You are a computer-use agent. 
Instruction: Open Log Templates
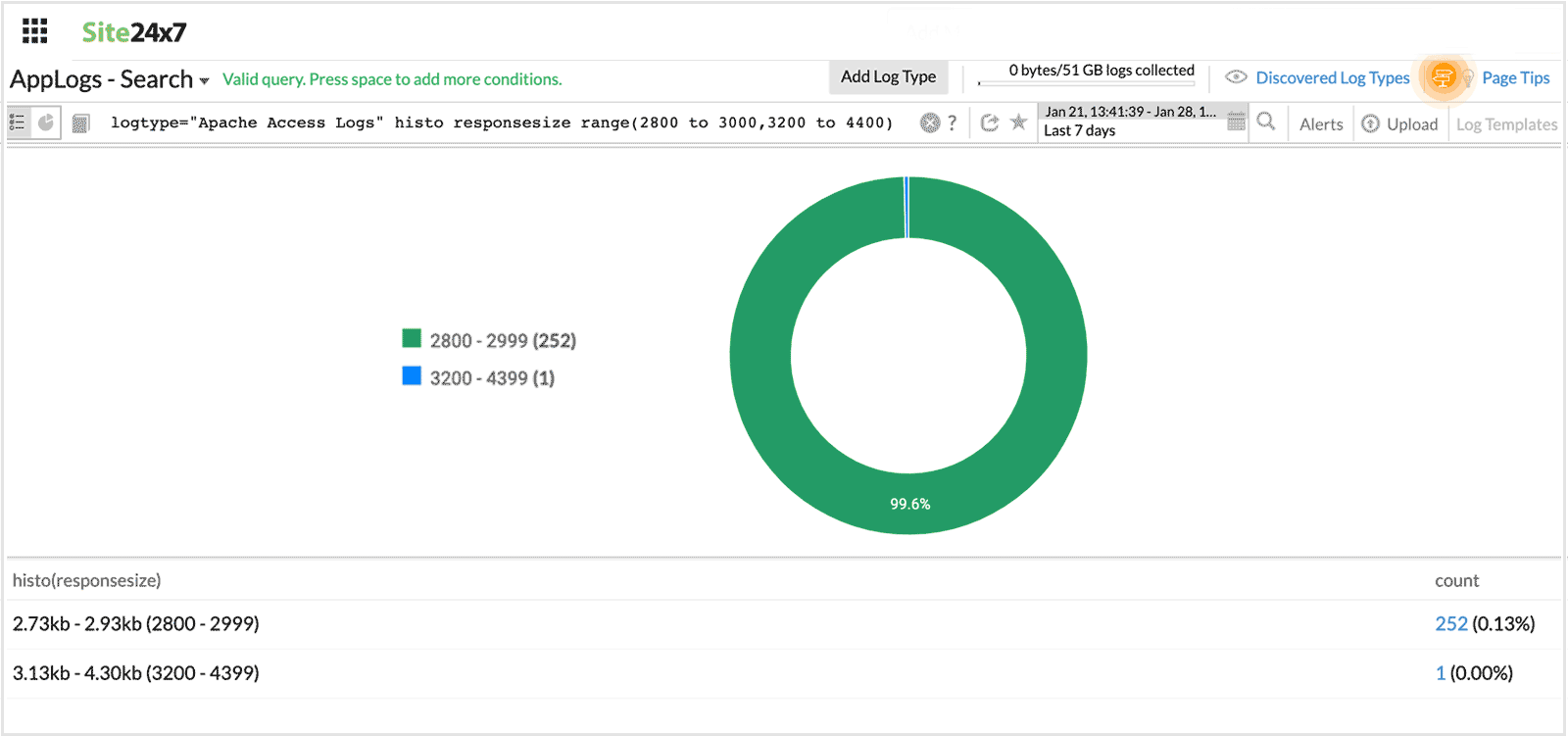point(1506,124)
